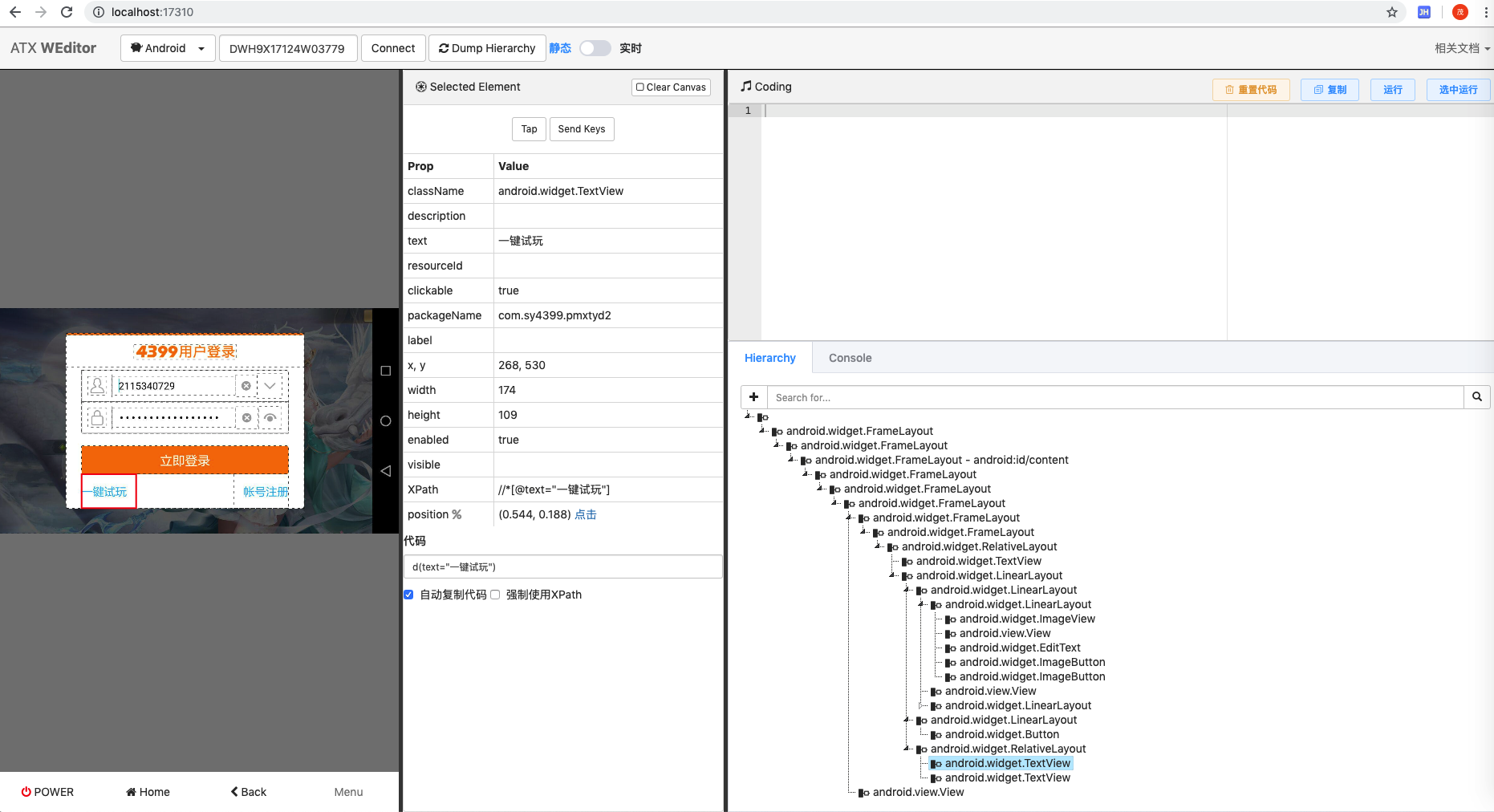The height and width of the screenshot is (812, 1494).
Task: Click the 复制 copy button
Action: [1330, 90]
